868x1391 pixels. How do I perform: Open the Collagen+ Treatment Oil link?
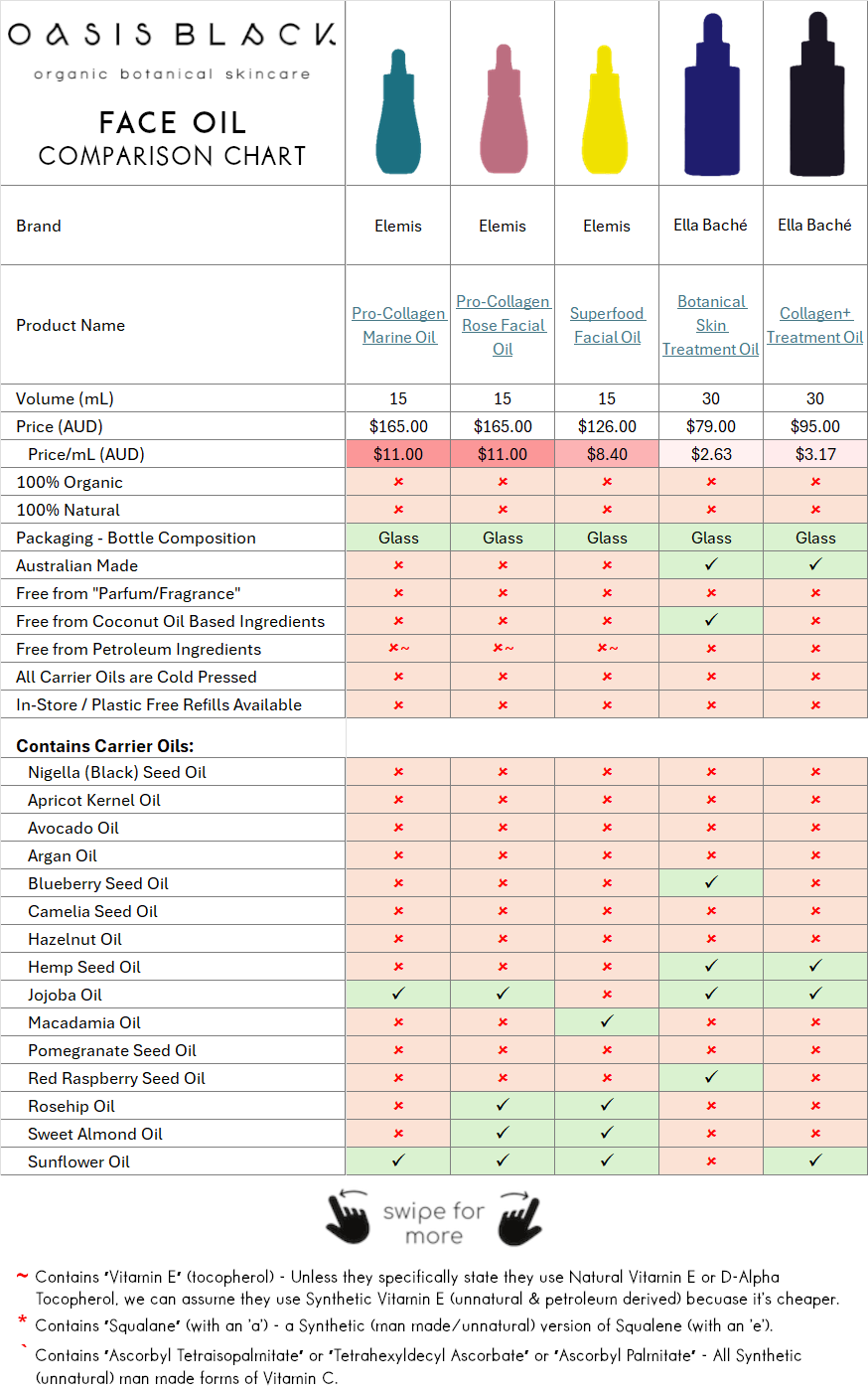pos(815,325)
